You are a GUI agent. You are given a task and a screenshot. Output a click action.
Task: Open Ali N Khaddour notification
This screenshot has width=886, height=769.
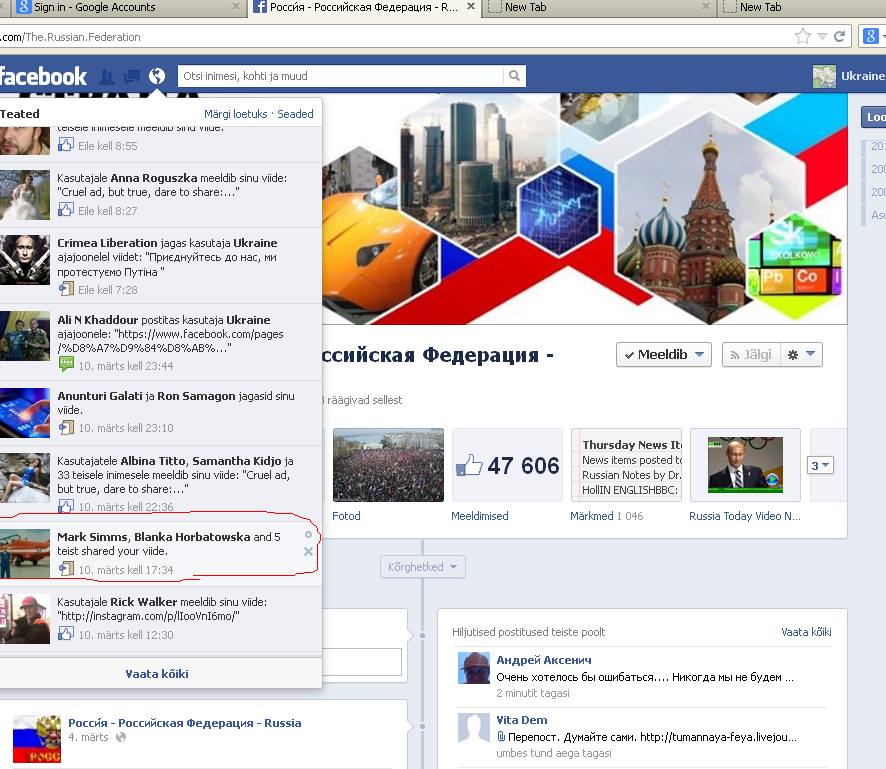161,342
